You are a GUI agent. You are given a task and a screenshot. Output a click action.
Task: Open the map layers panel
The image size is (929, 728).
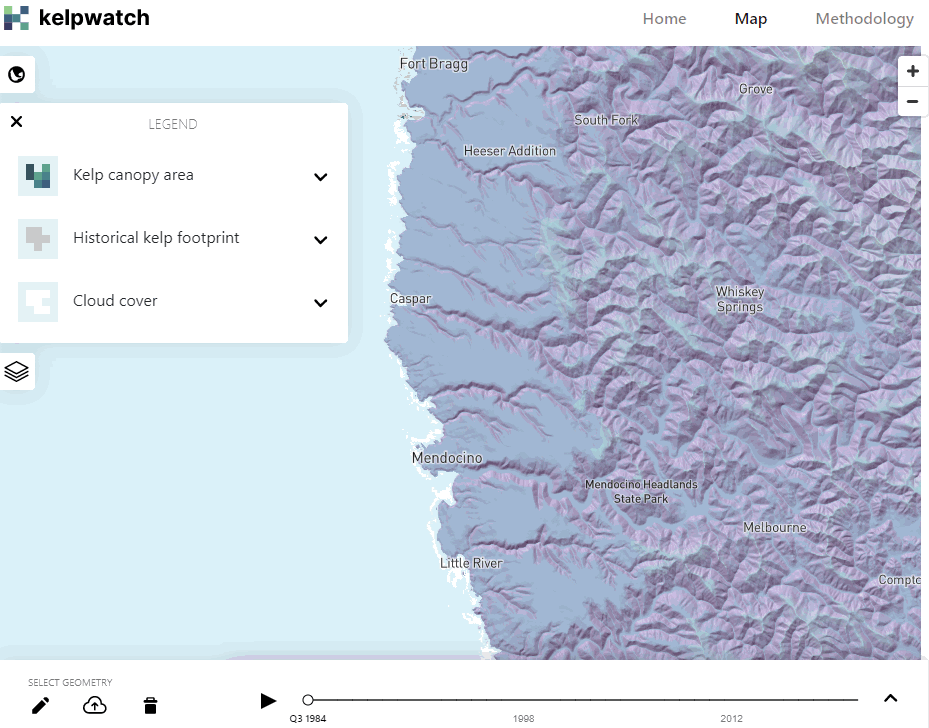click(x=18, y=371)
